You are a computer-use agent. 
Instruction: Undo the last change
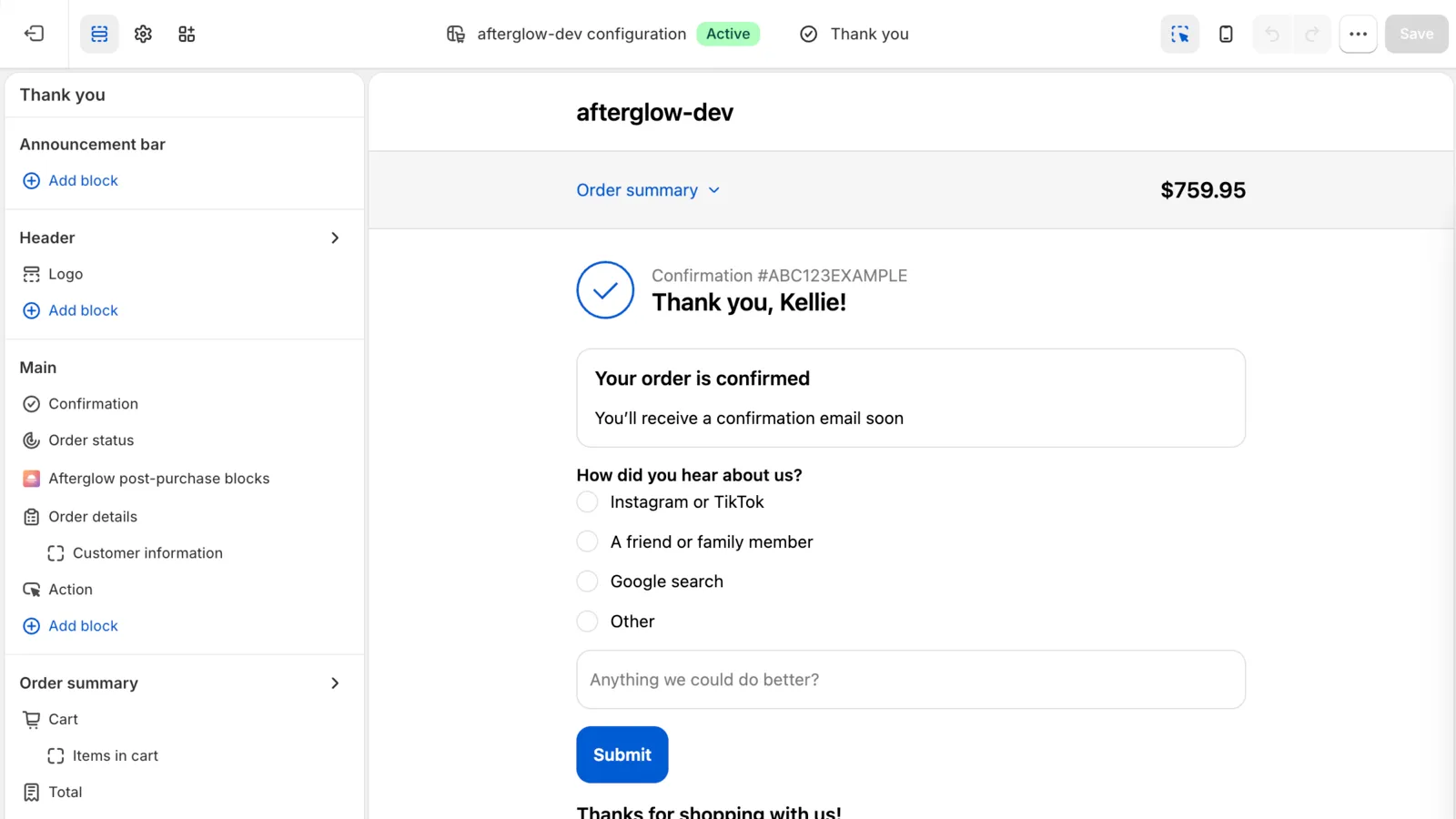coord(1272,34)
